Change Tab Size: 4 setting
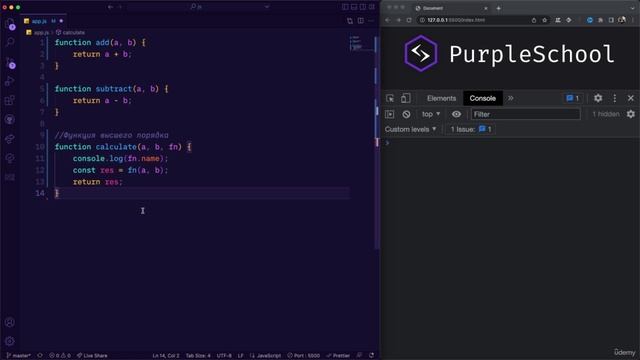This screenshot has width=640, height=360. (x=198, y=356)
